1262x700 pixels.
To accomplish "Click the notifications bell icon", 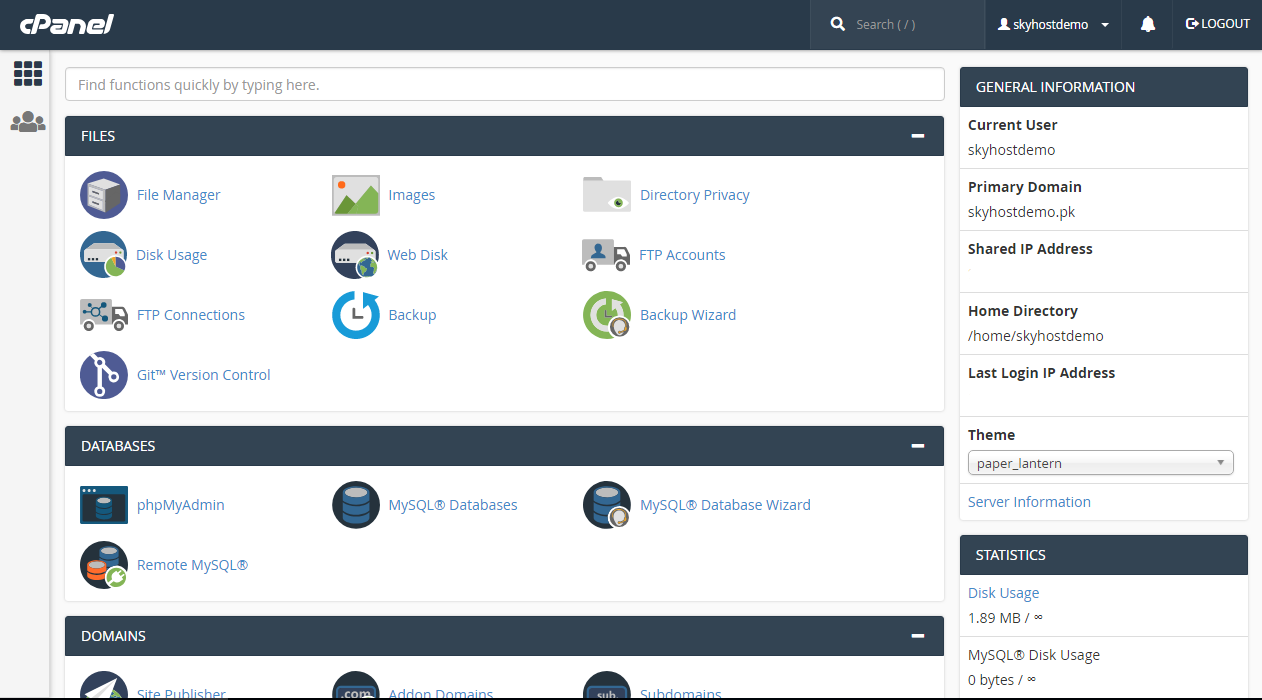I will click(x=1148, y=24).
